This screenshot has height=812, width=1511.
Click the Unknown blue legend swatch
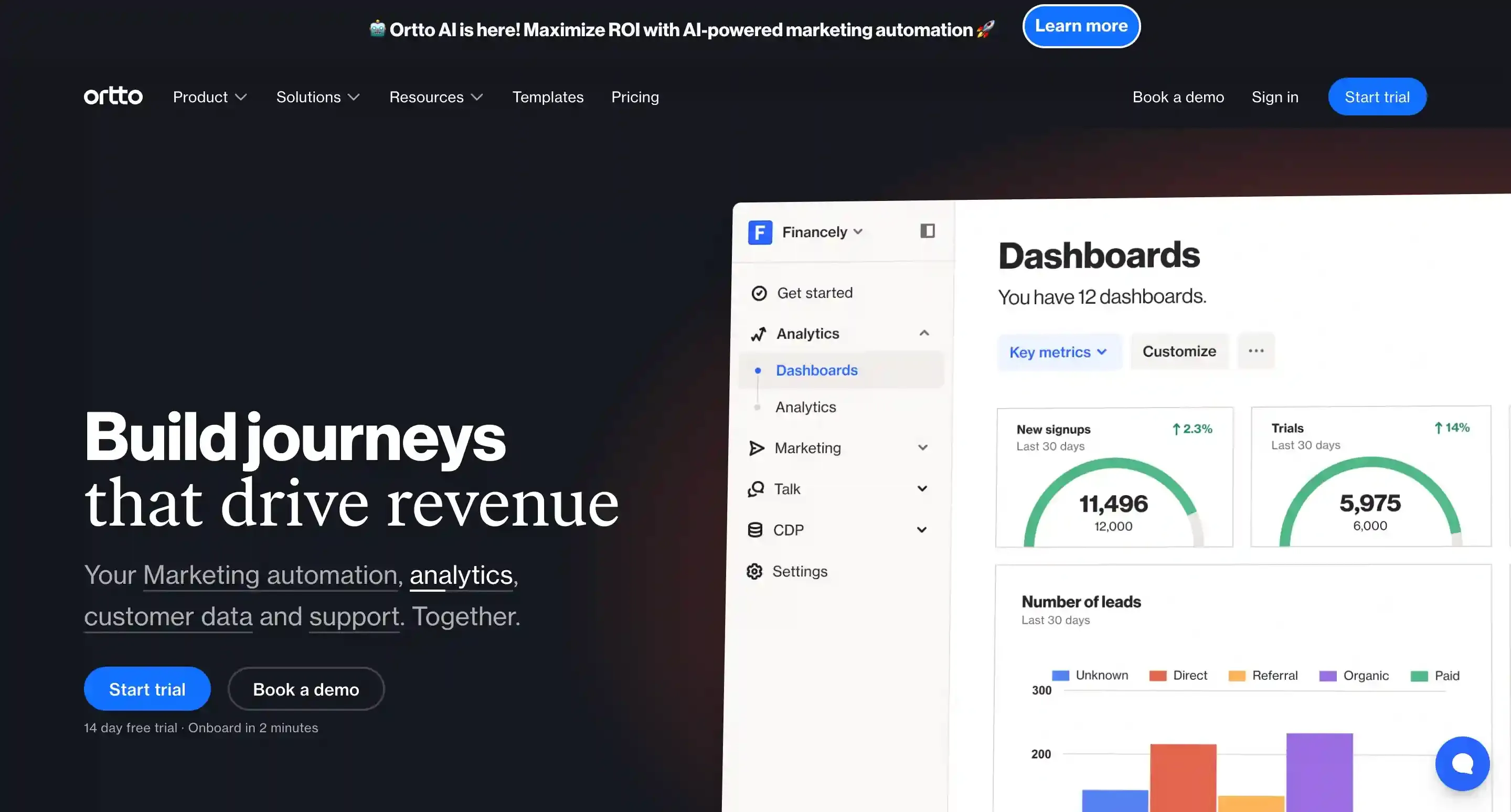[x=1060, y=676]
